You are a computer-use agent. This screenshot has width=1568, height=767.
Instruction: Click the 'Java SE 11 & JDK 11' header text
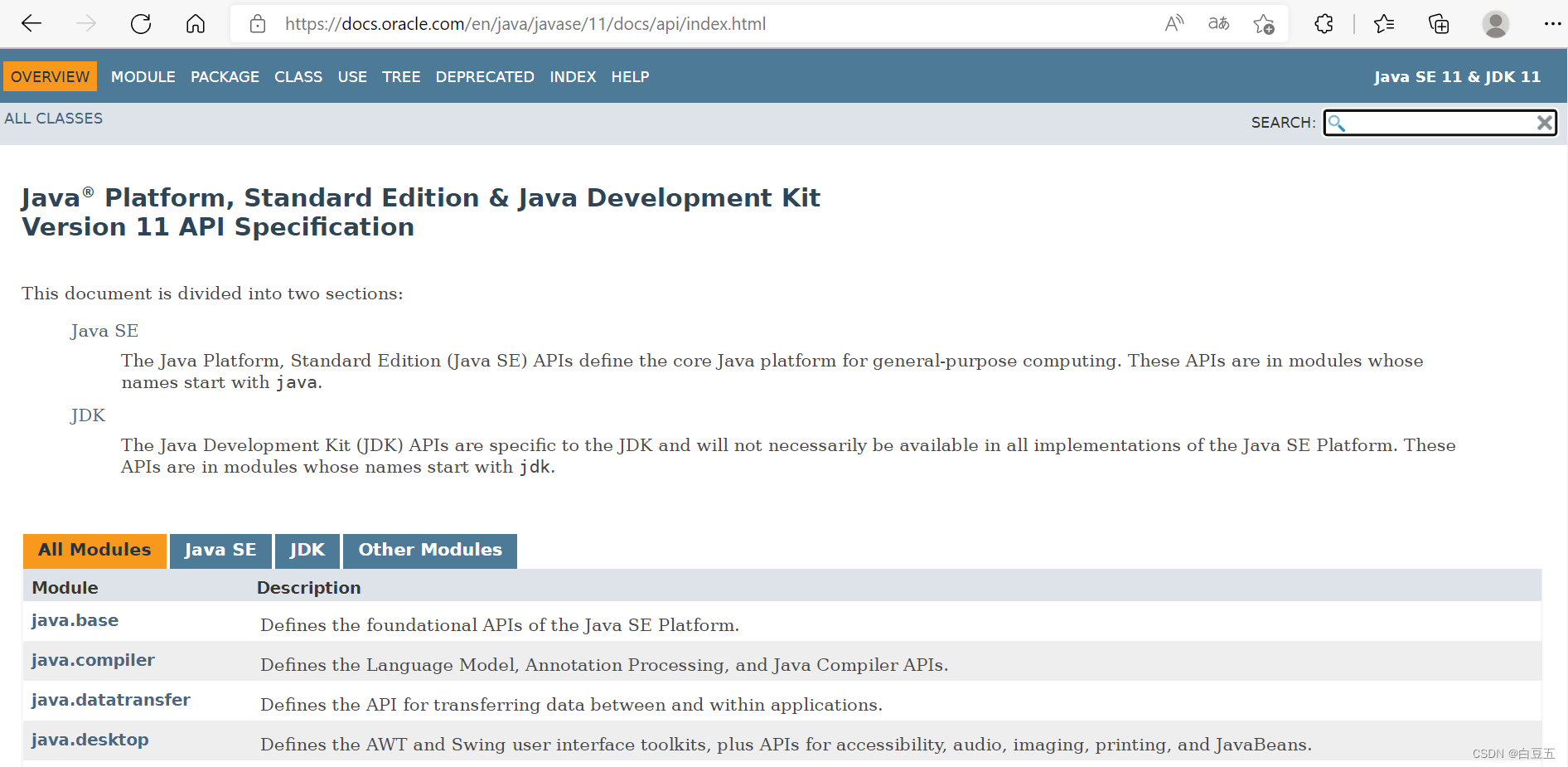pos(1457,77)
